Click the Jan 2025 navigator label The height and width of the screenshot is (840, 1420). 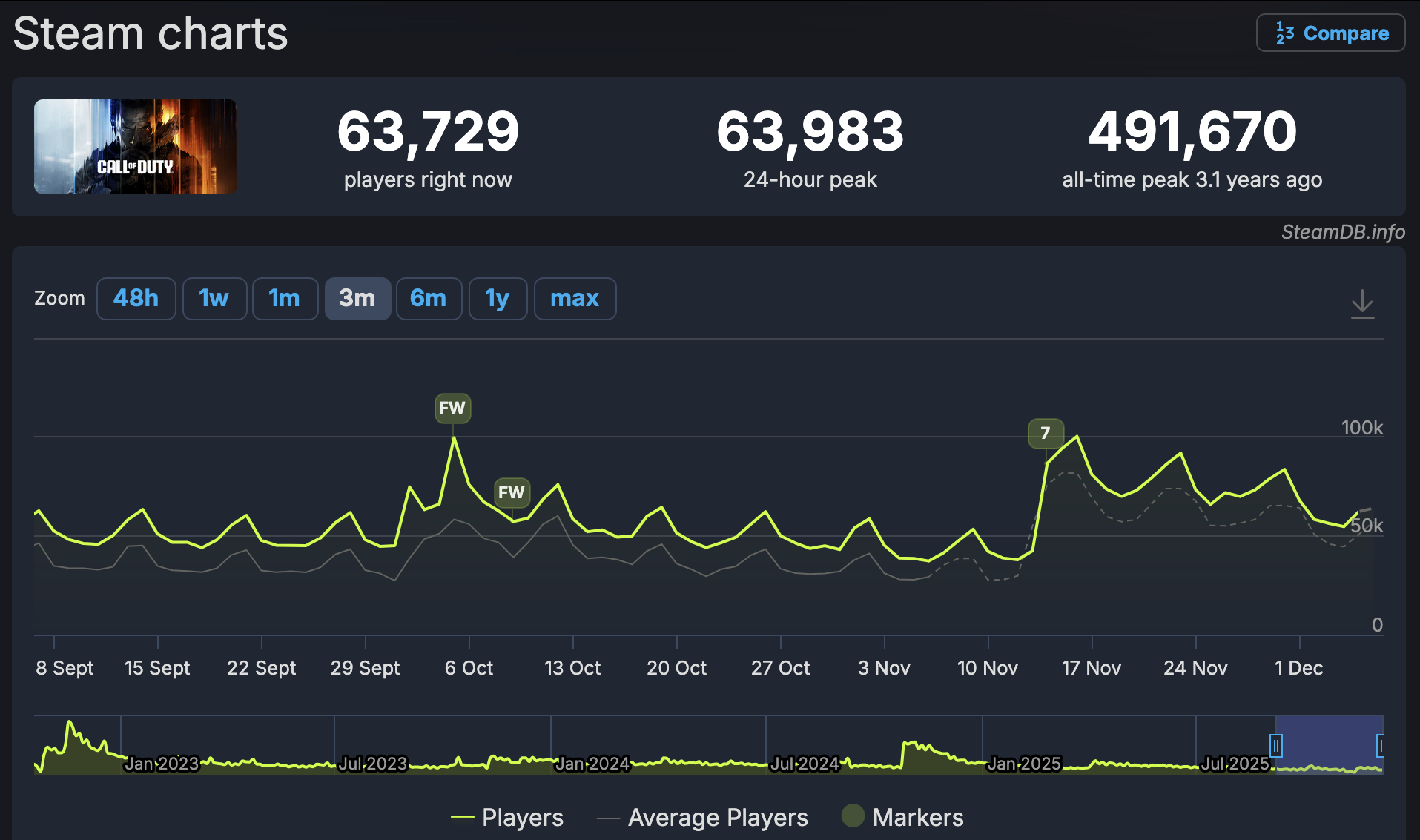[1024, 764]
